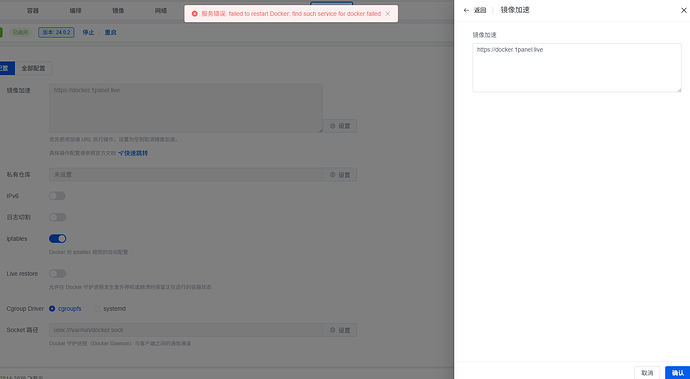Open the 编排 tab
This screenshot has width=690, height=379.
click(76, 11)
